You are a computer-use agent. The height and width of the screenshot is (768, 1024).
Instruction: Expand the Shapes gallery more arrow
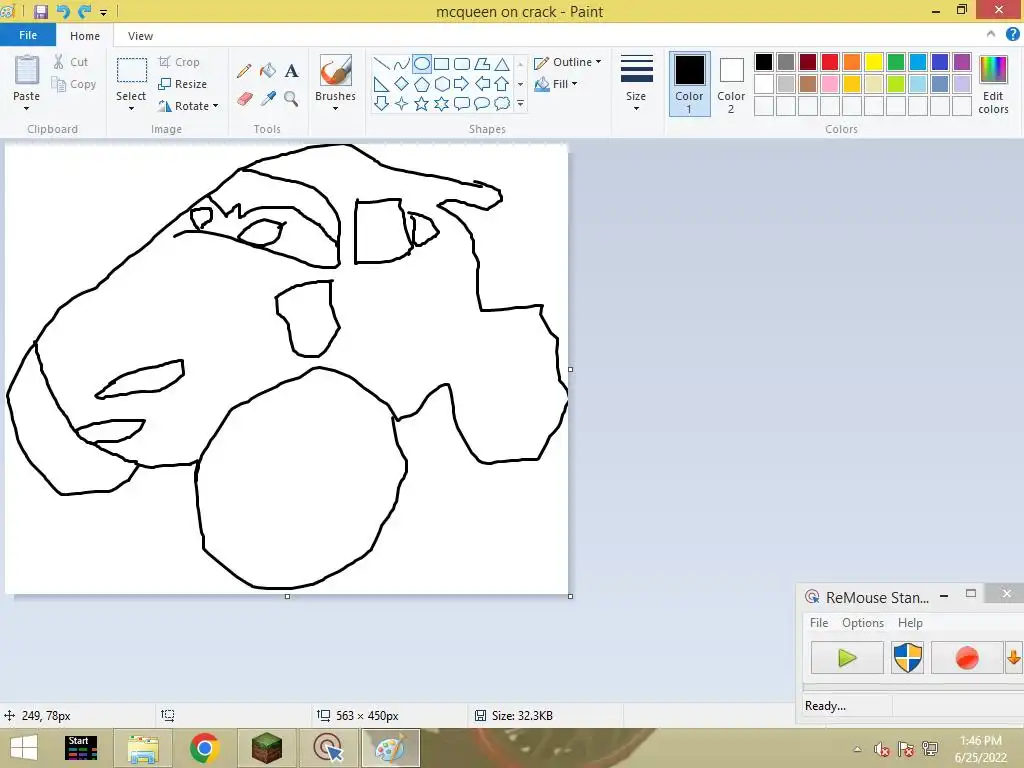tap(520, 103)
